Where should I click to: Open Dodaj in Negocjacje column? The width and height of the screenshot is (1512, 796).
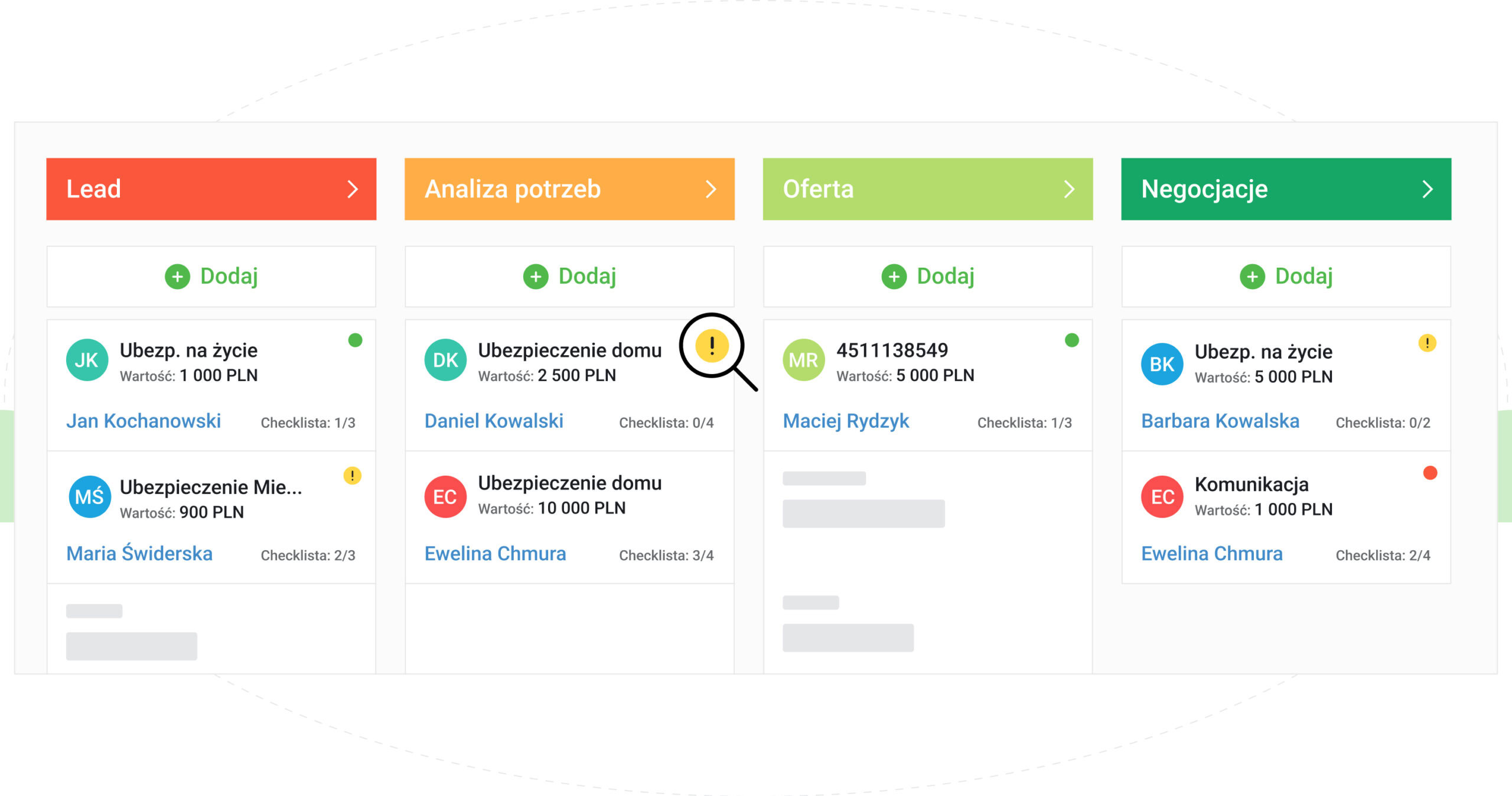click(x=1285, y=278)
